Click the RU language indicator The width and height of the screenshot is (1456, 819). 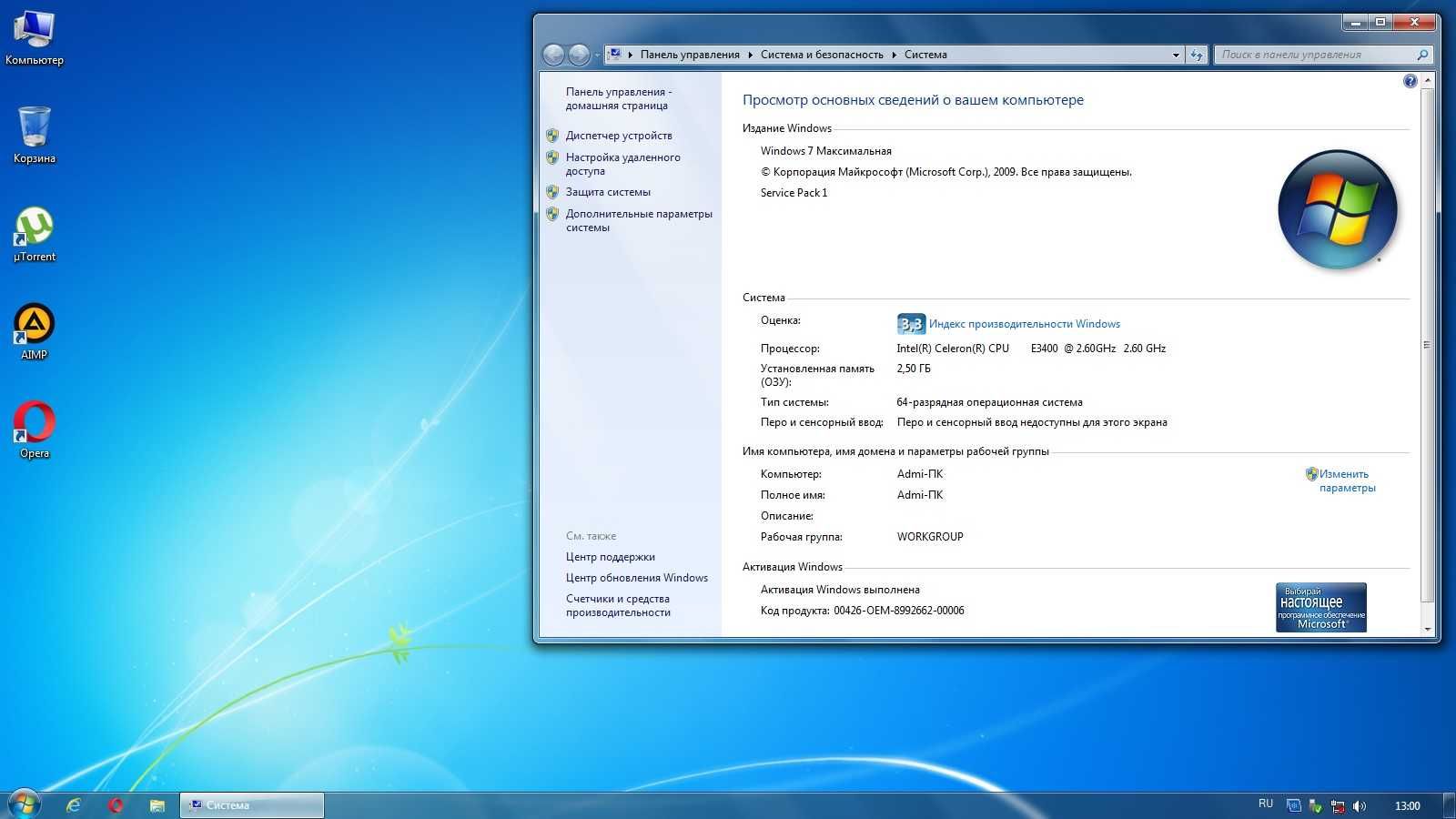point(1266,804)
